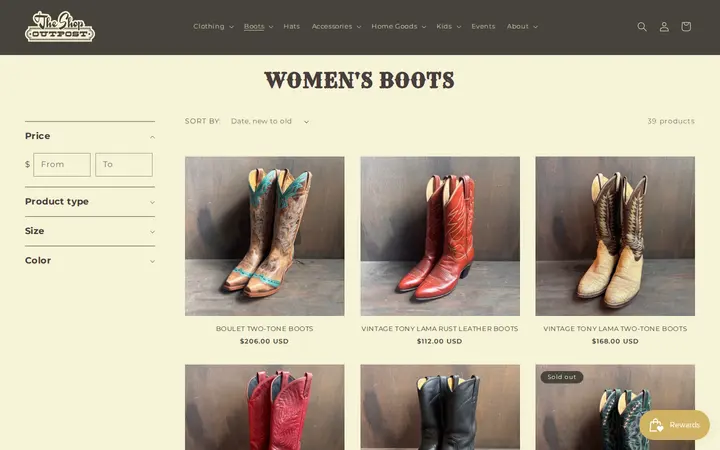Click the $112.00 USD price text
Viewport: 720px width, 450px height.
[x=440, y=341]
